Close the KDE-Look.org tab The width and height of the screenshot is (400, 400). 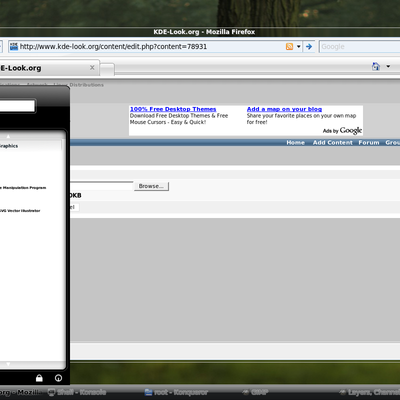[x=92, y=68]
